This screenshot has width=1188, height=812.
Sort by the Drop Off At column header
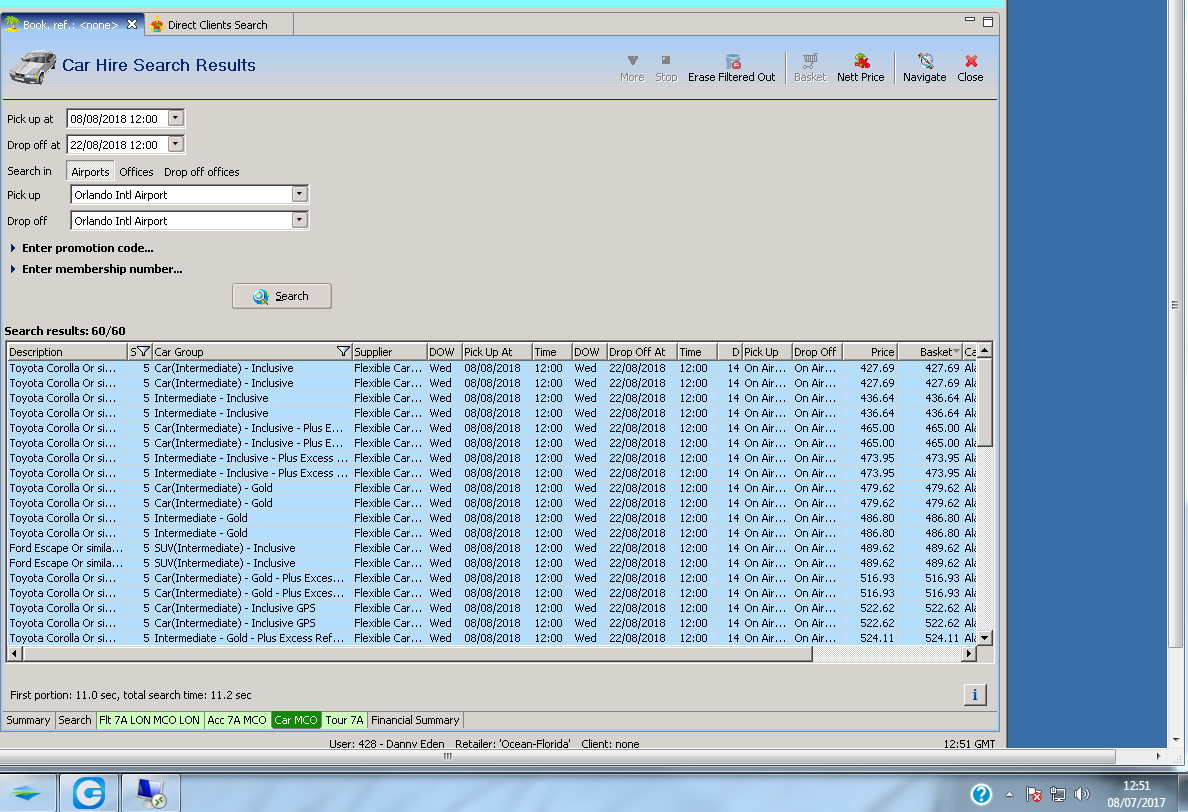click(642, 351)
